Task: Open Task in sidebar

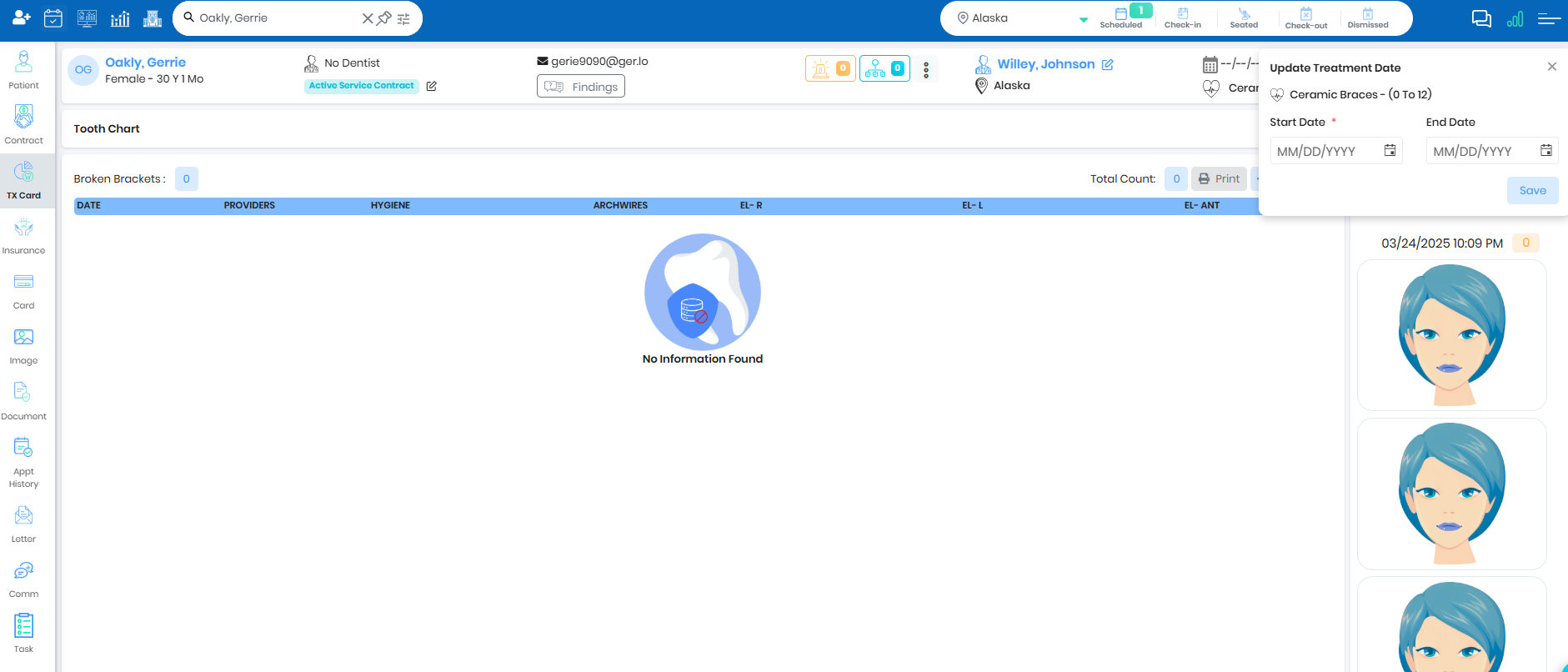Action: (x=24, y=634)
